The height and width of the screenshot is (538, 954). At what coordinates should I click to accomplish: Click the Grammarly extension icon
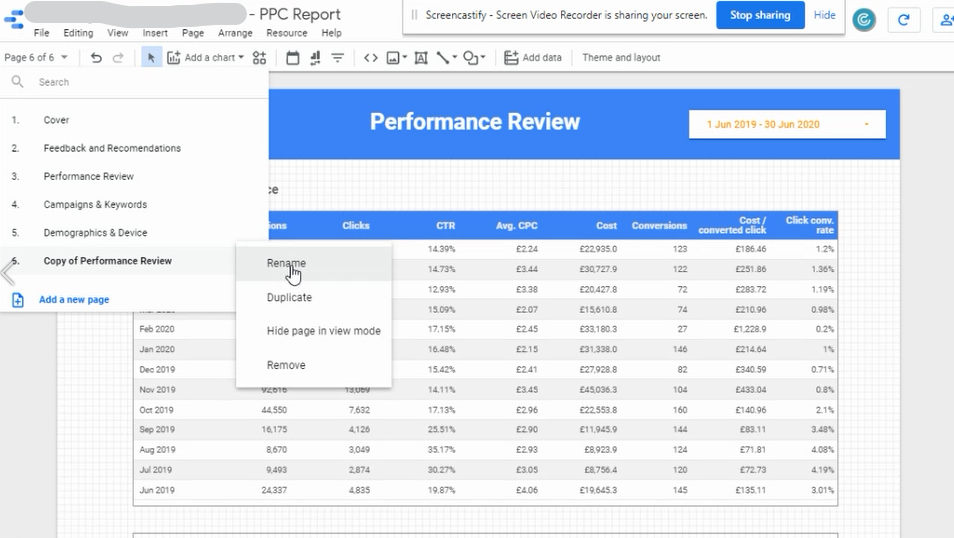[x=864, y=20]
